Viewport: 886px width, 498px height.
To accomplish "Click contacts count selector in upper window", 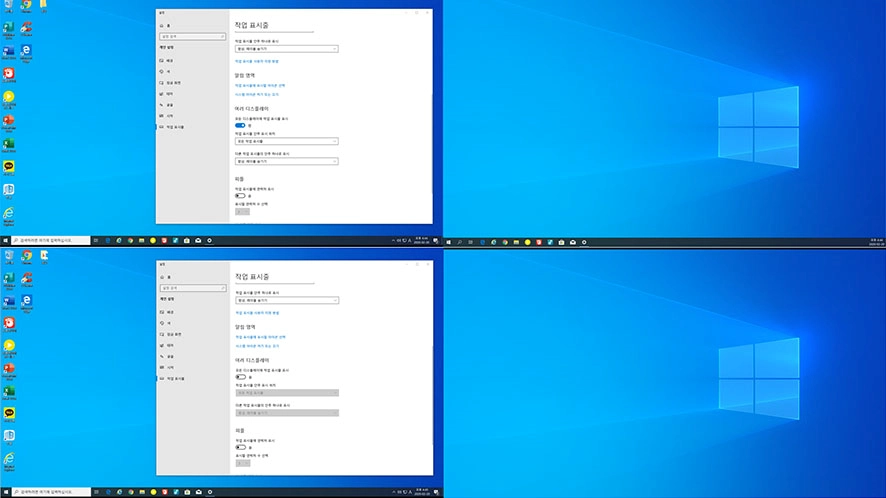I will (242, 211).
